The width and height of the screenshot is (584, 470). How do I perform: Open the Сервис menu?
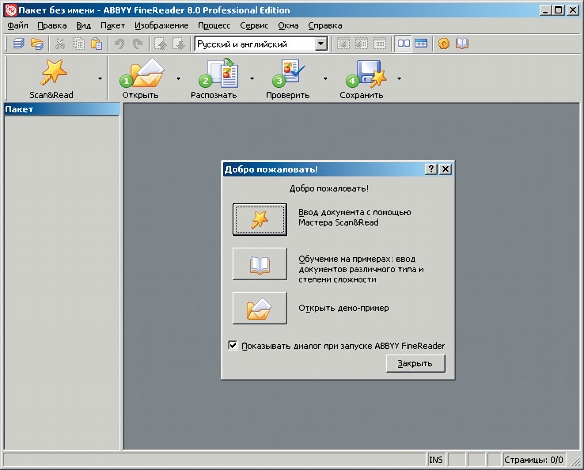(254, 26)
